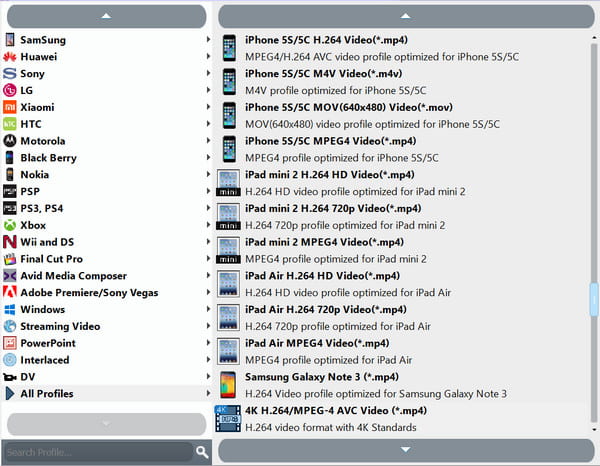Image resolution: width=600 pixels, height=466 pixels.
Task: Open the Sony category
Action: [107, 73]
